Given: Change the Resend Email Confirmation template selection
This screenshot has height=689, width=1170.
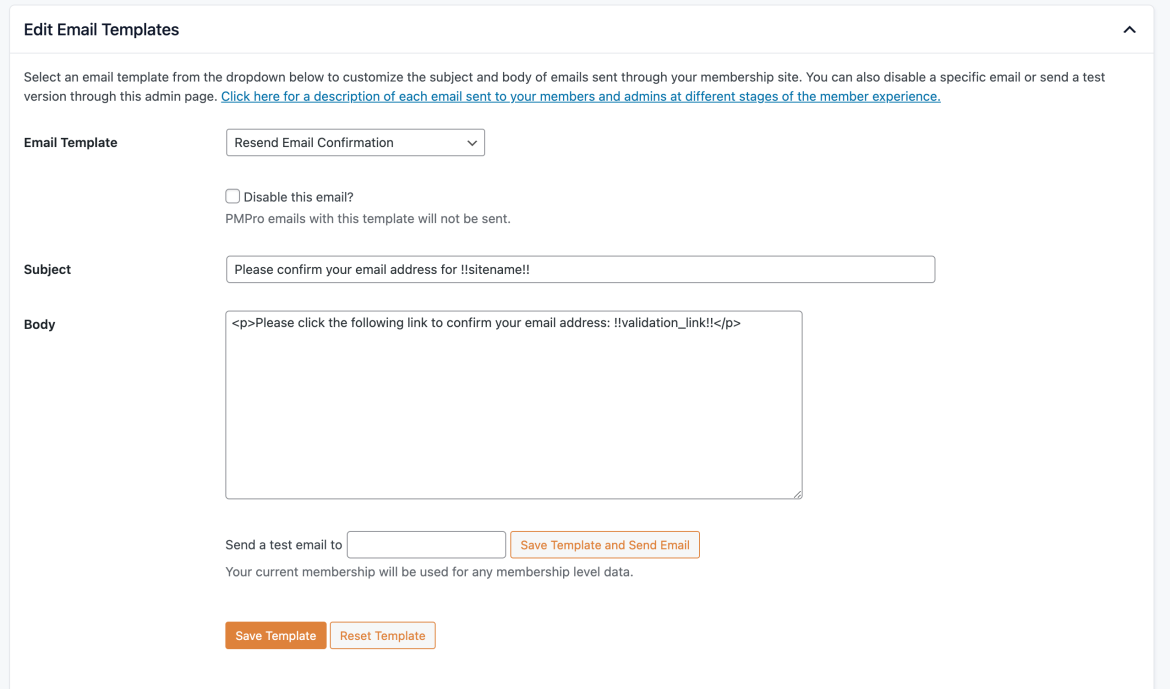Looking at the screenshot, I should point(355,142).
